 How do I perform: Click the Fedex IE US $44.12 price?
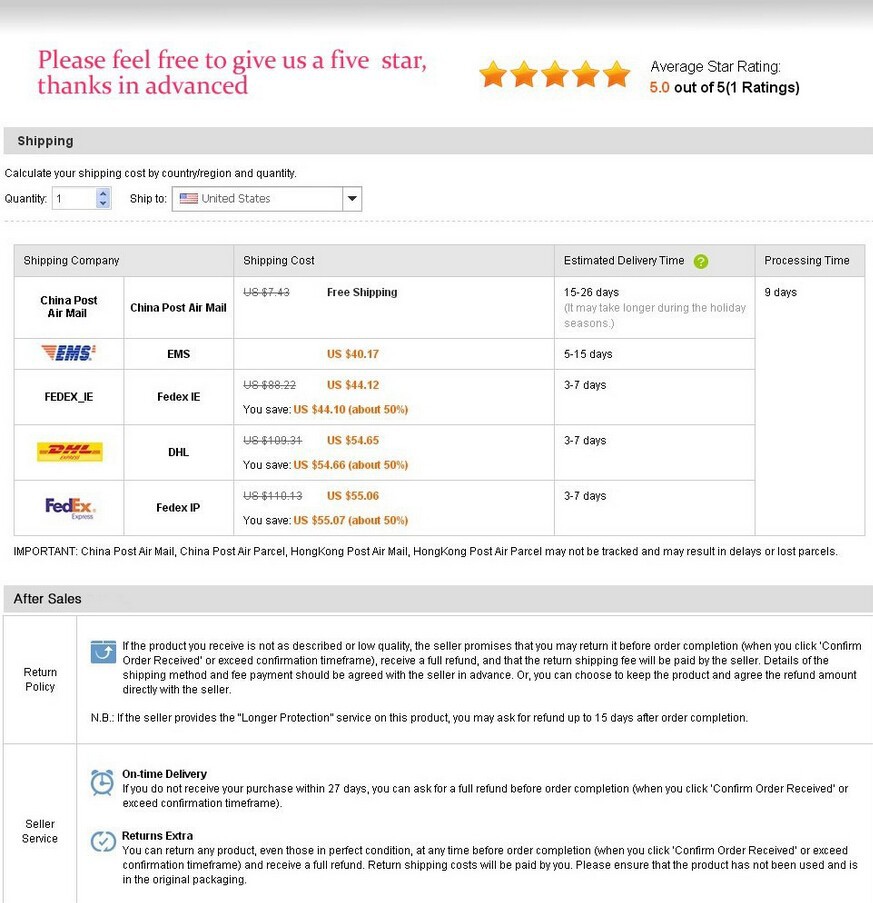[353, 385]
